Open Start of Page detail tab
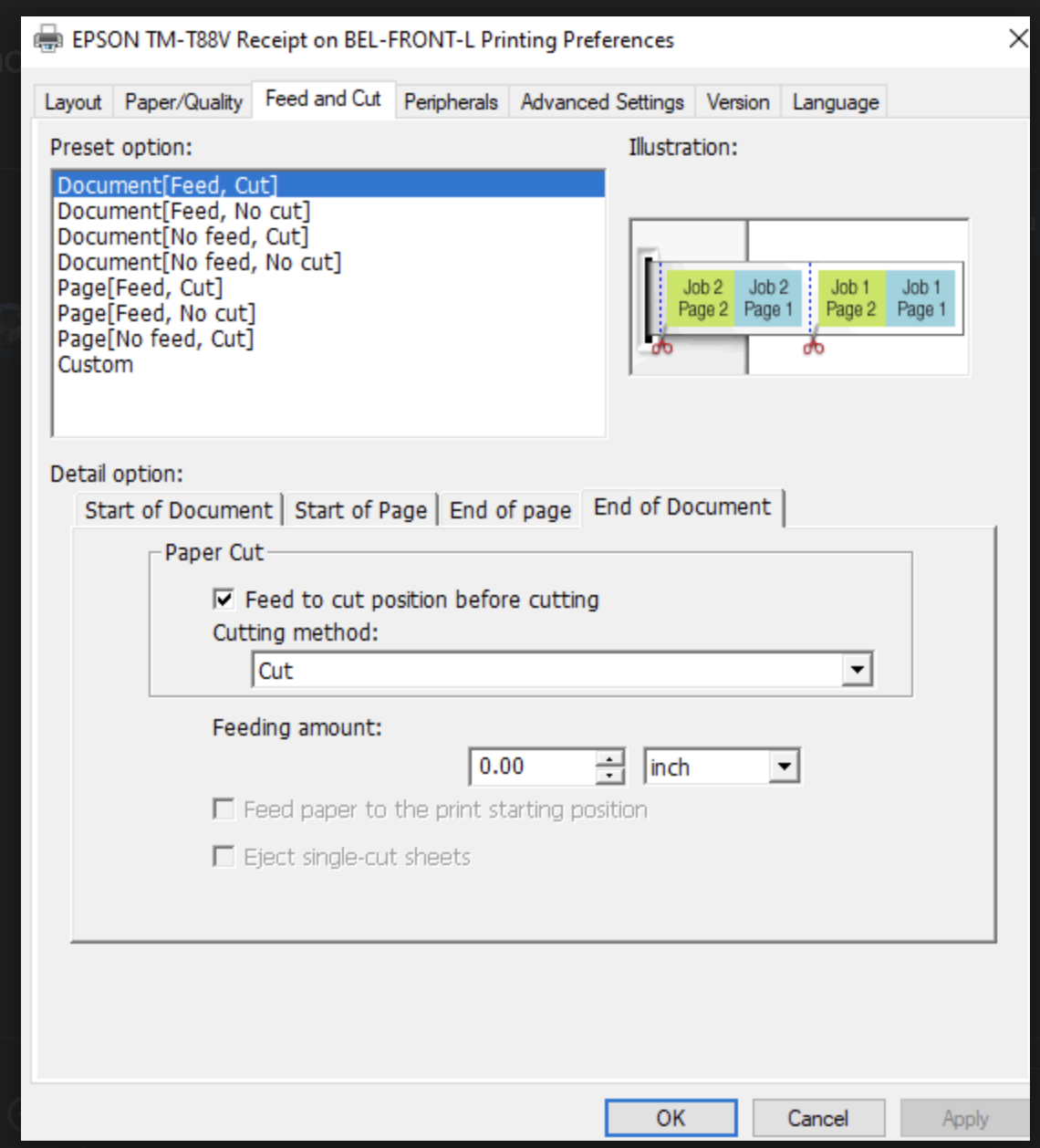 pyautogui.click(x=360, y=510)
